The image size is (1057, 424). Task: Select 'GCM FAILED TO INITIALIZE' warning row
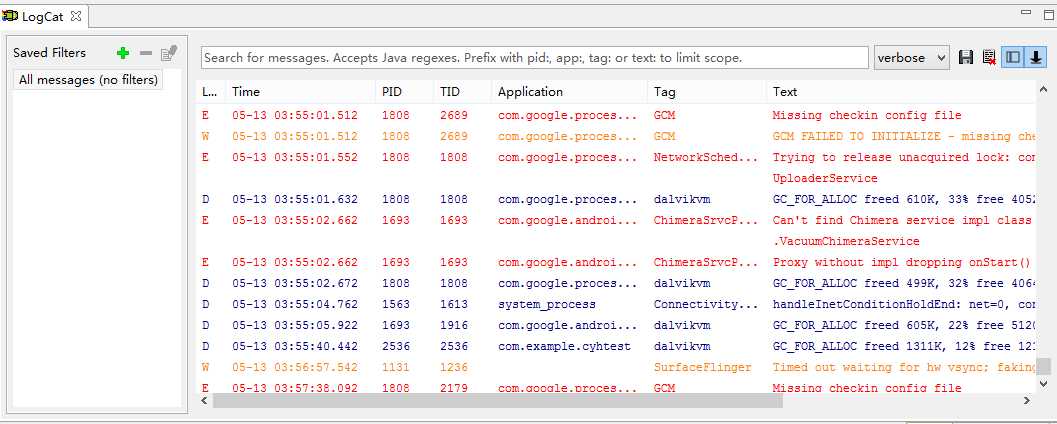pyautogui.click(x=616, y=136)
